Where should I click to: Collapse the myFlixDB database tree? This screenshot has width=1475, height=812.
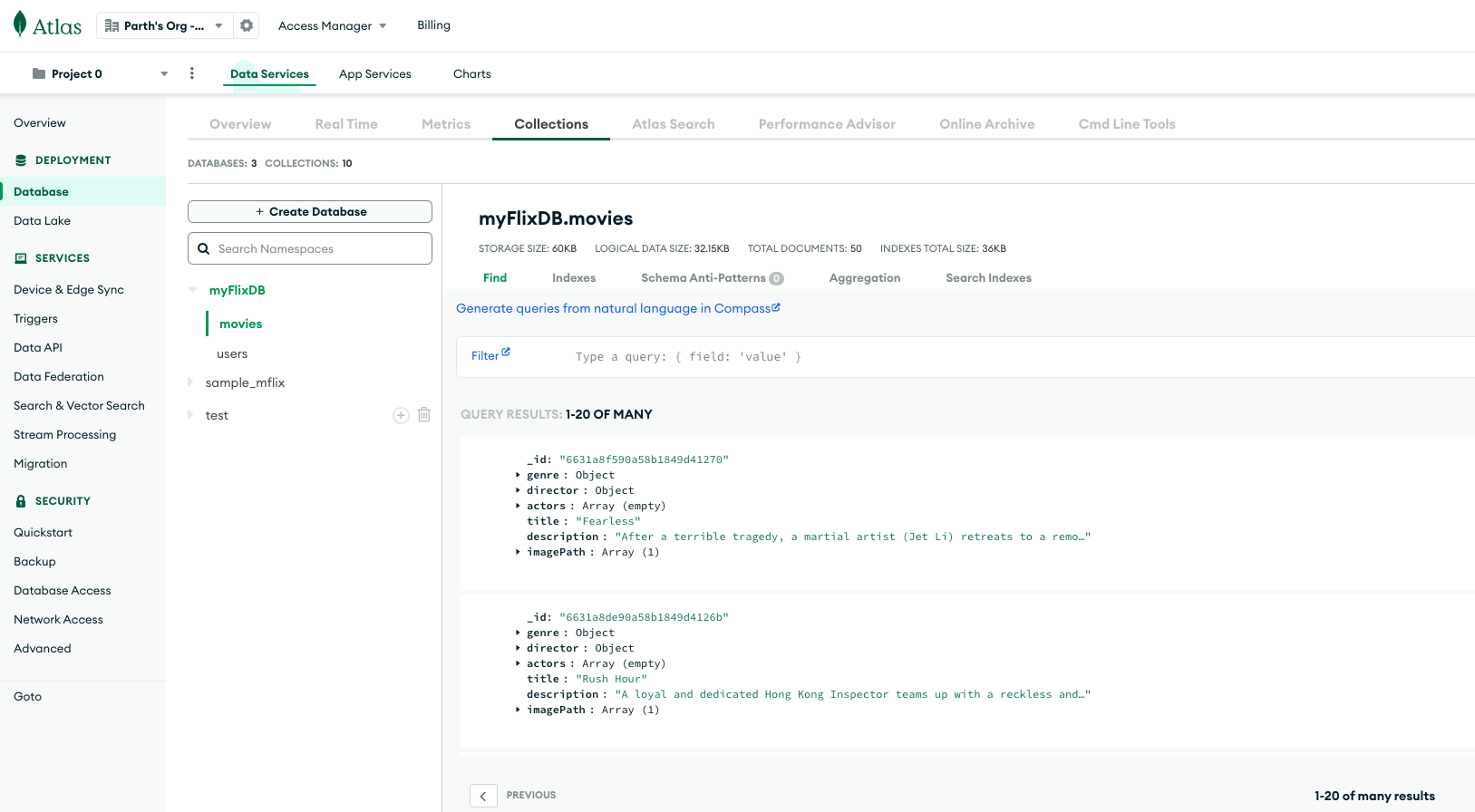pos(192,290)
